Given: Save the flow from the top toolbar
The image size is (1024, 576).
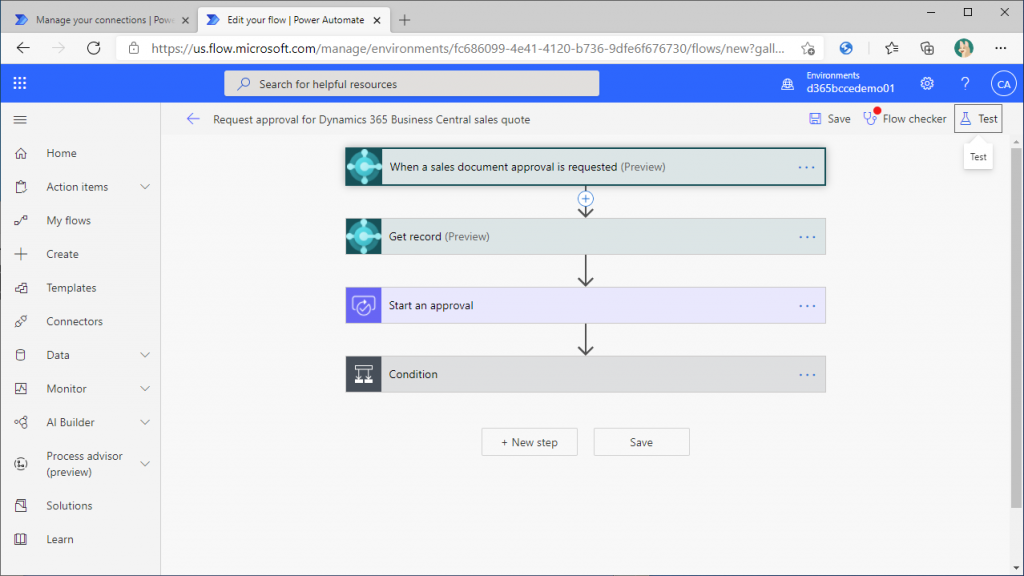Looking at the screenshot, I should tap(829, 119).
